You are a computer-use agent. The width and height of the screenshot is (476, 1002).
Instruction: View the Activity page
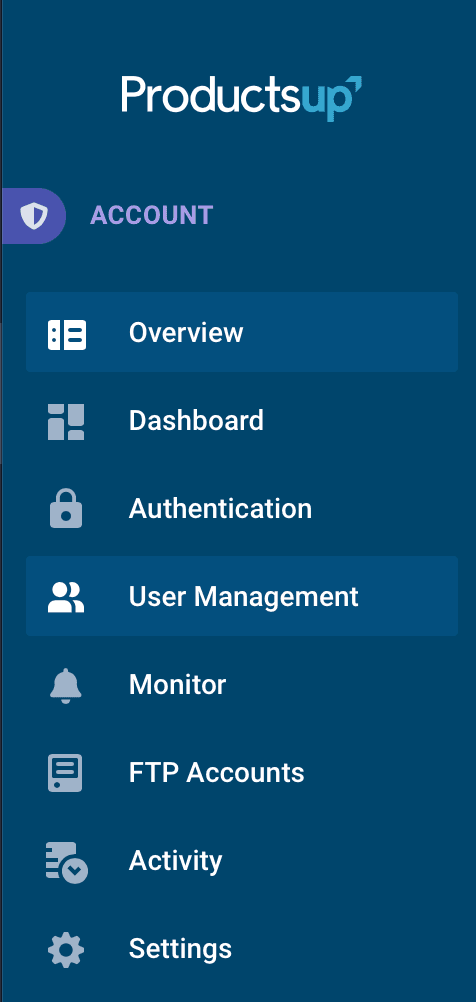click(x=176, y=861)
